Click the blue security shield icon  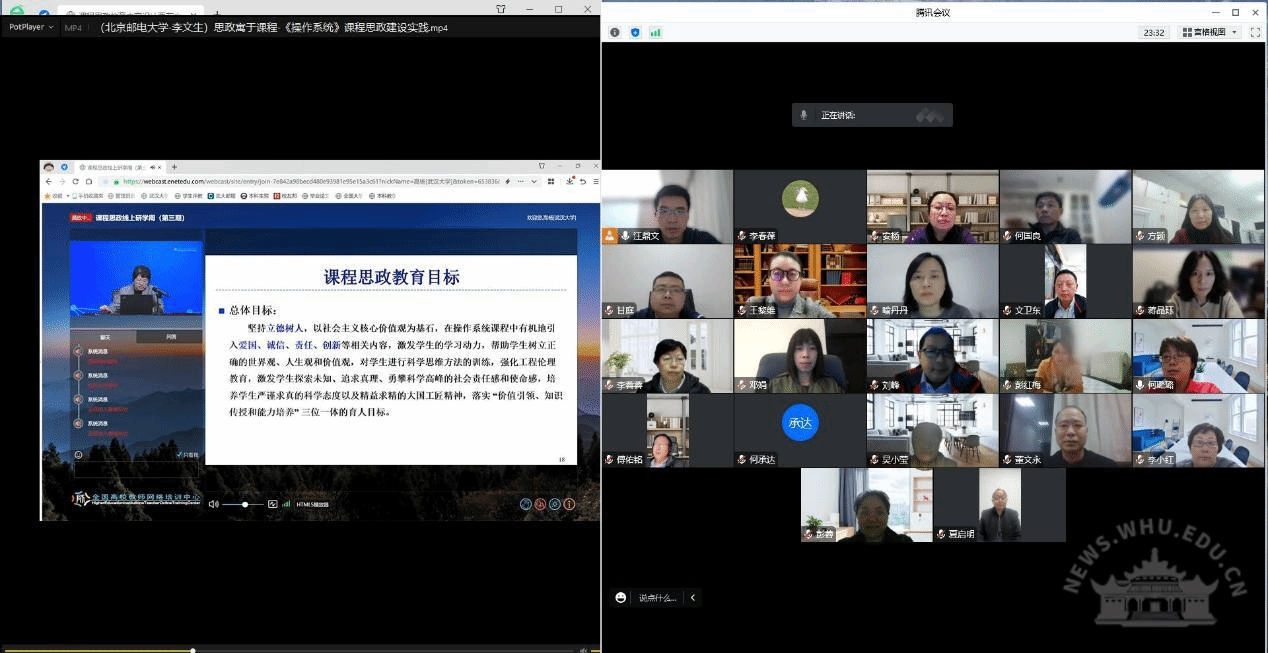(635, 32)
